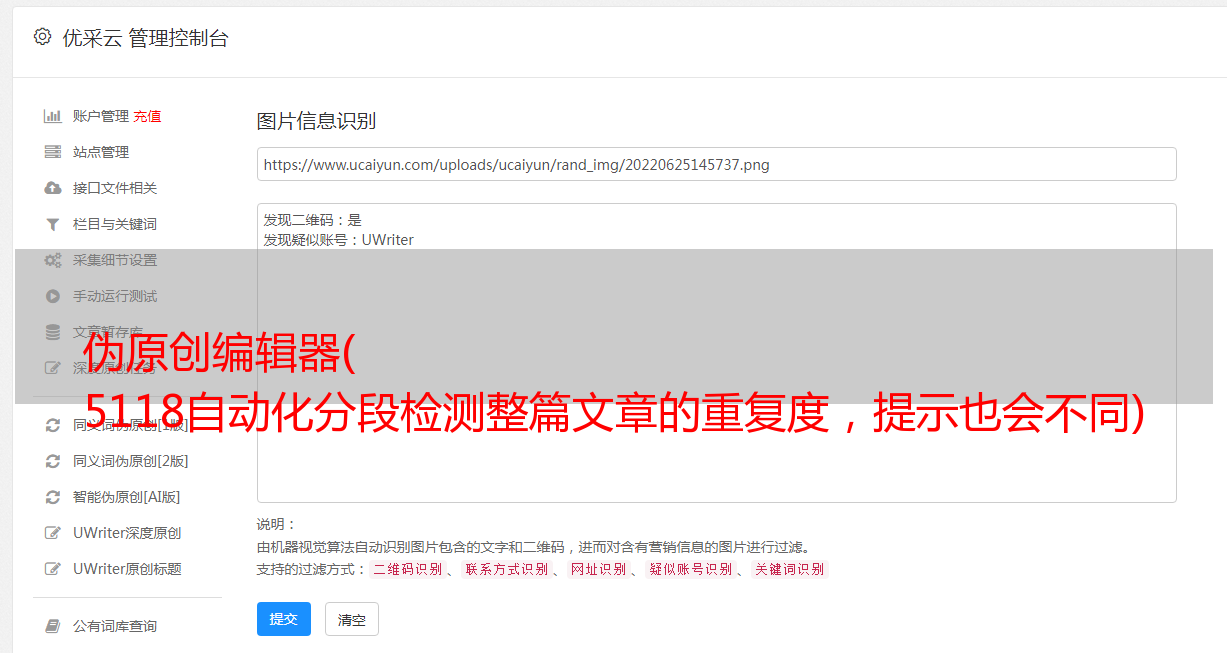Image resolution: width=1227 pixels, height=653 pixels.
Task: Click the book icon for 公有词库查询
Action: pos(53,626)
